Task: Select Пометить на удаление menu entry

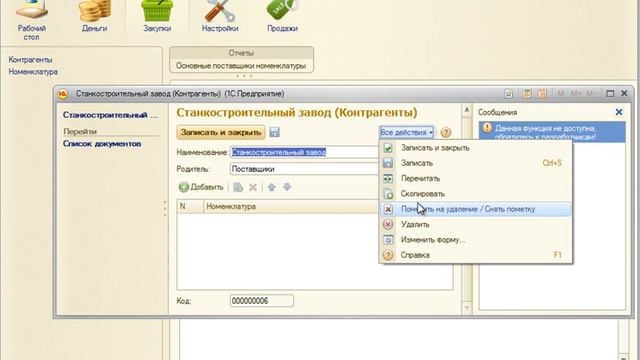Action: [x=476, y=209]
